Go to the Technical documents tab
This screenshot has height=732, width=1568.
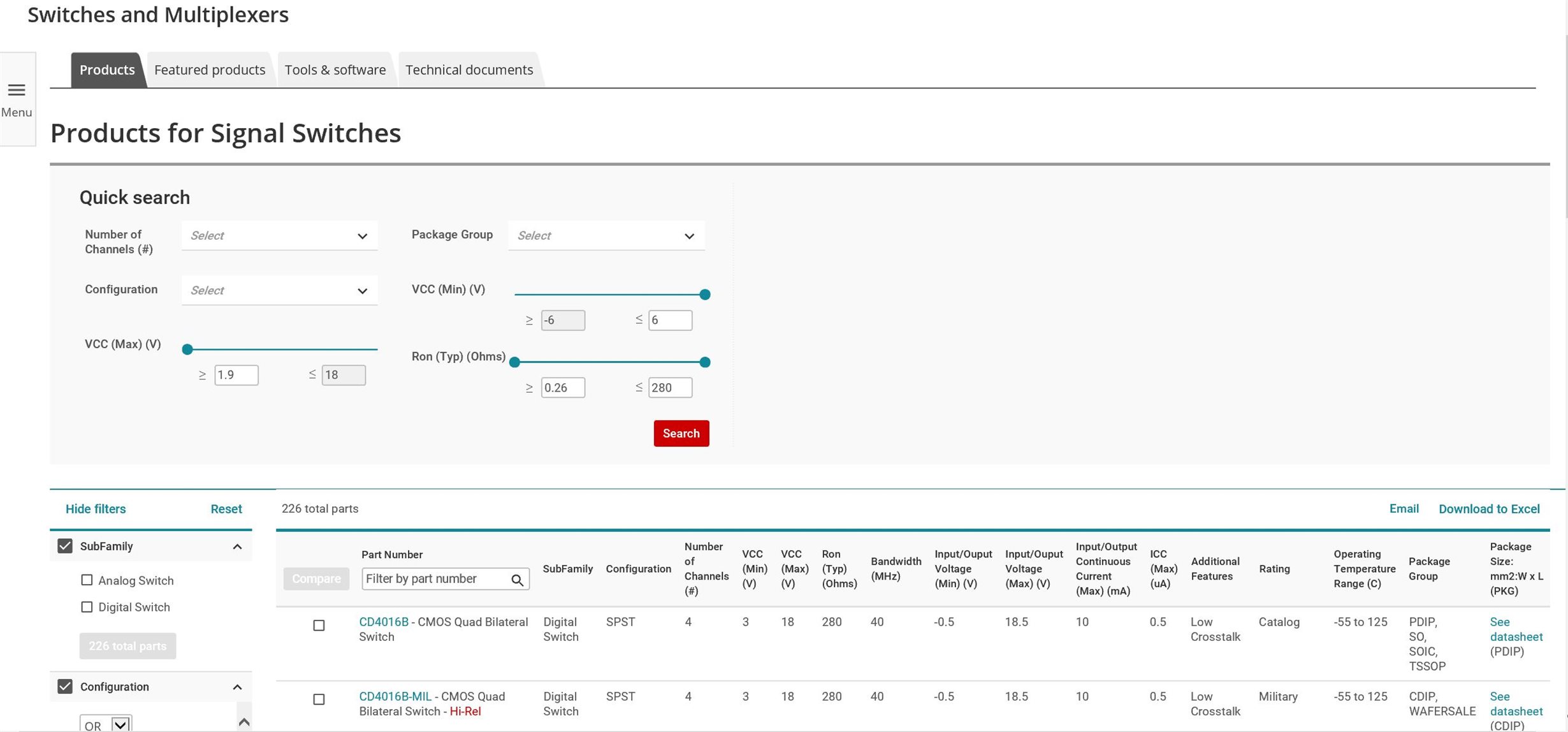click(x=469, y=70)
